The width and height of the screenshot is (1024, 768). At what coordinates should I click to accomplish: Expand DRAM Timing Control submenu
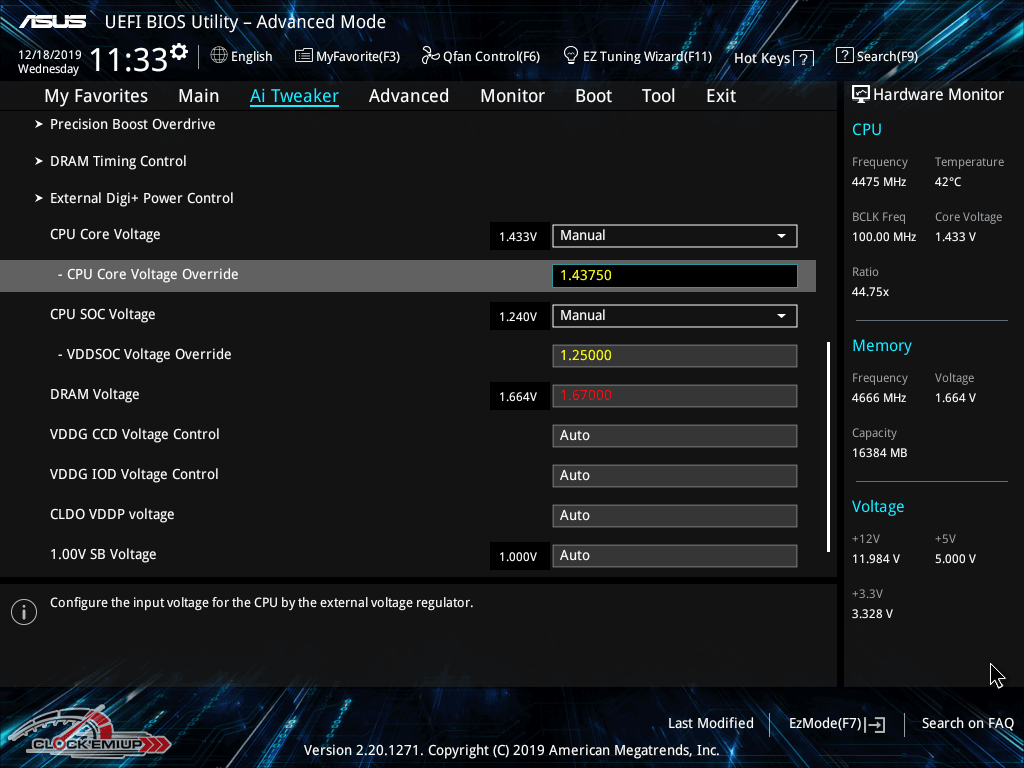(118, 162)
